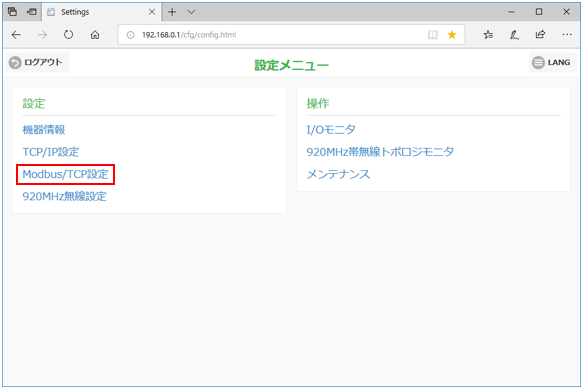Image resolution: width=582 pixels, height=389 pixels.
Task: Open the favorites hub icon
Action: [488, 35]
